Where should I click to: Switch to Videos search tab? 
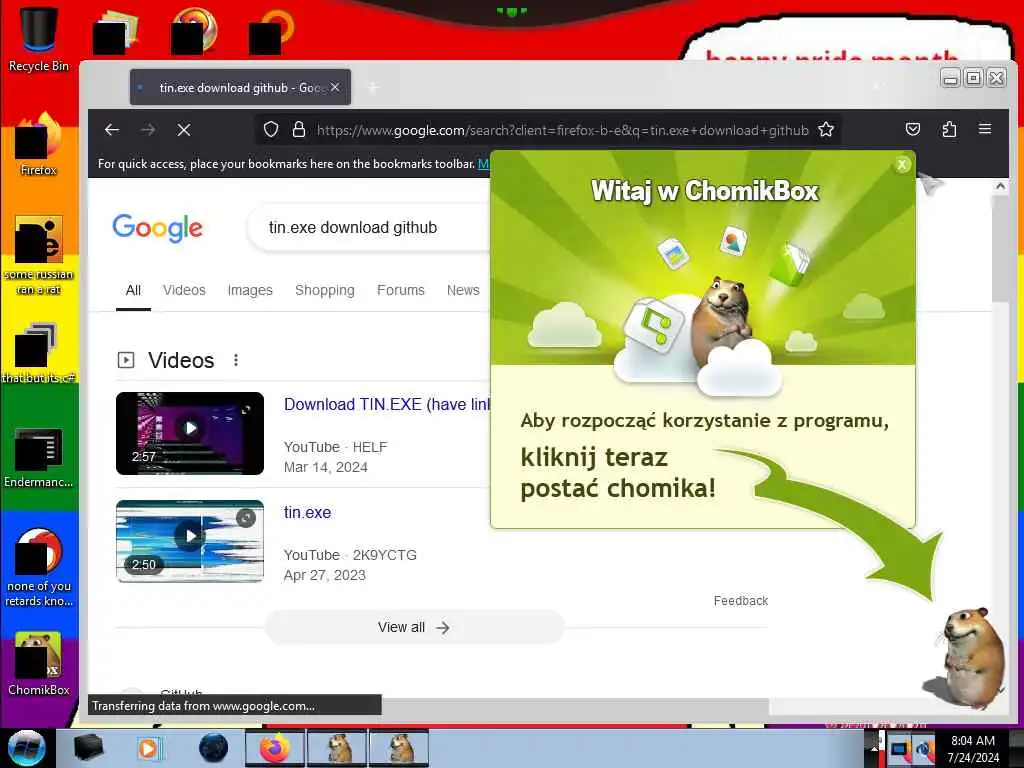184,290
